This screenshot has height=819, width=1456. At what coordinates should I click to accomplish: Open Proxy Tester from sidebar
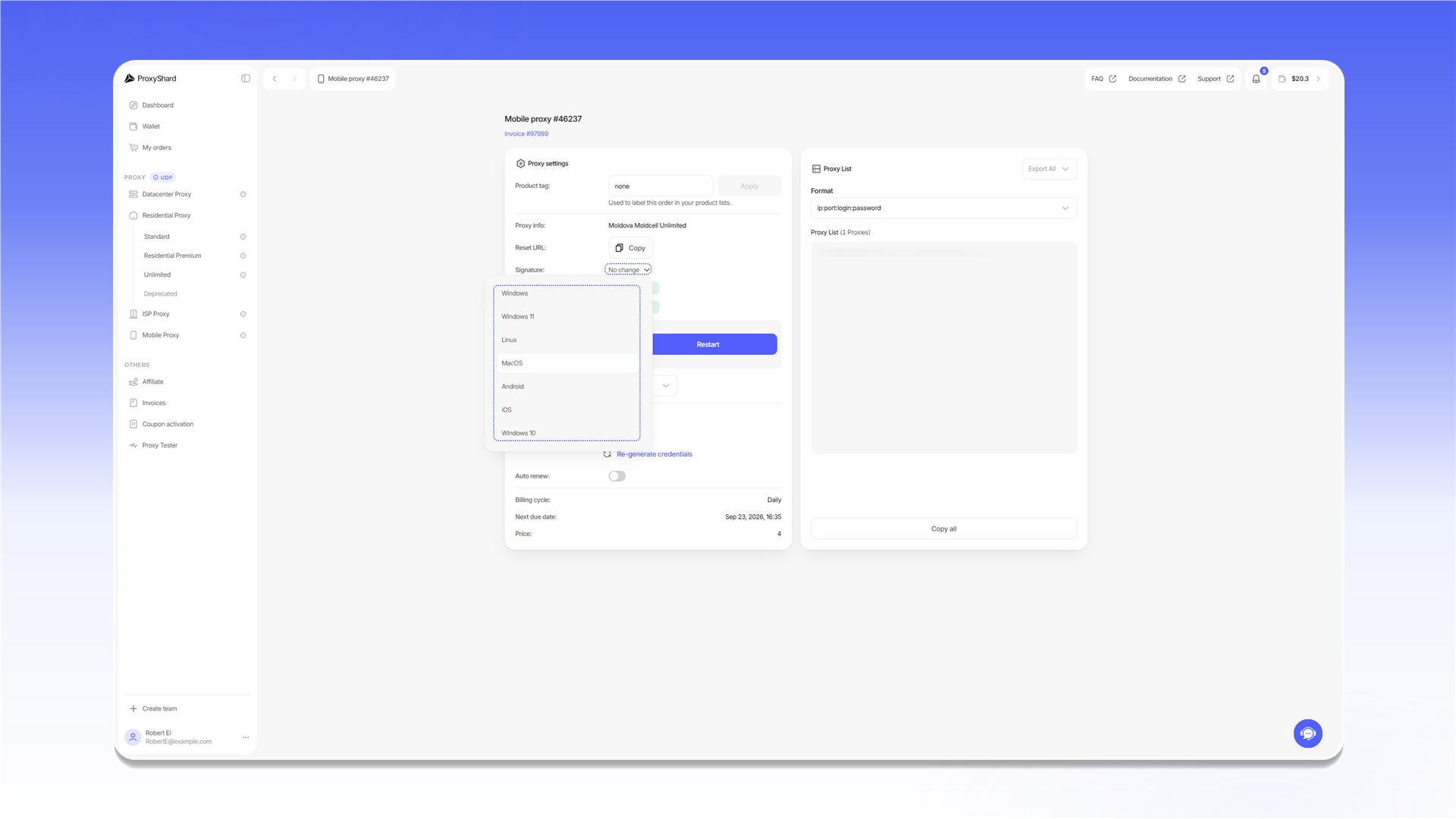[x=159, y=445]
